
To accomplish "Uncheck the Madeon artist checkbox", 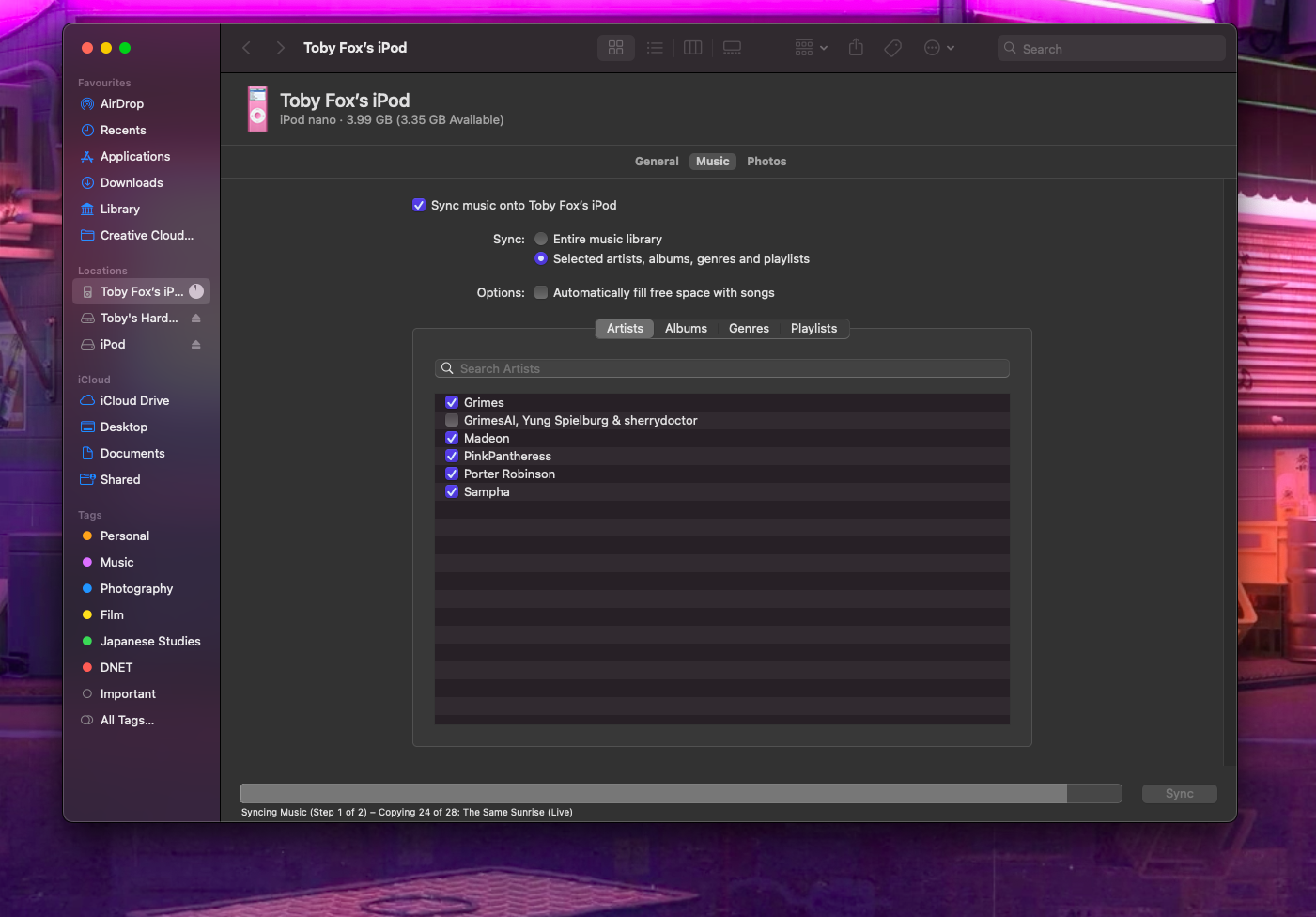I will [x=452, y=438].
